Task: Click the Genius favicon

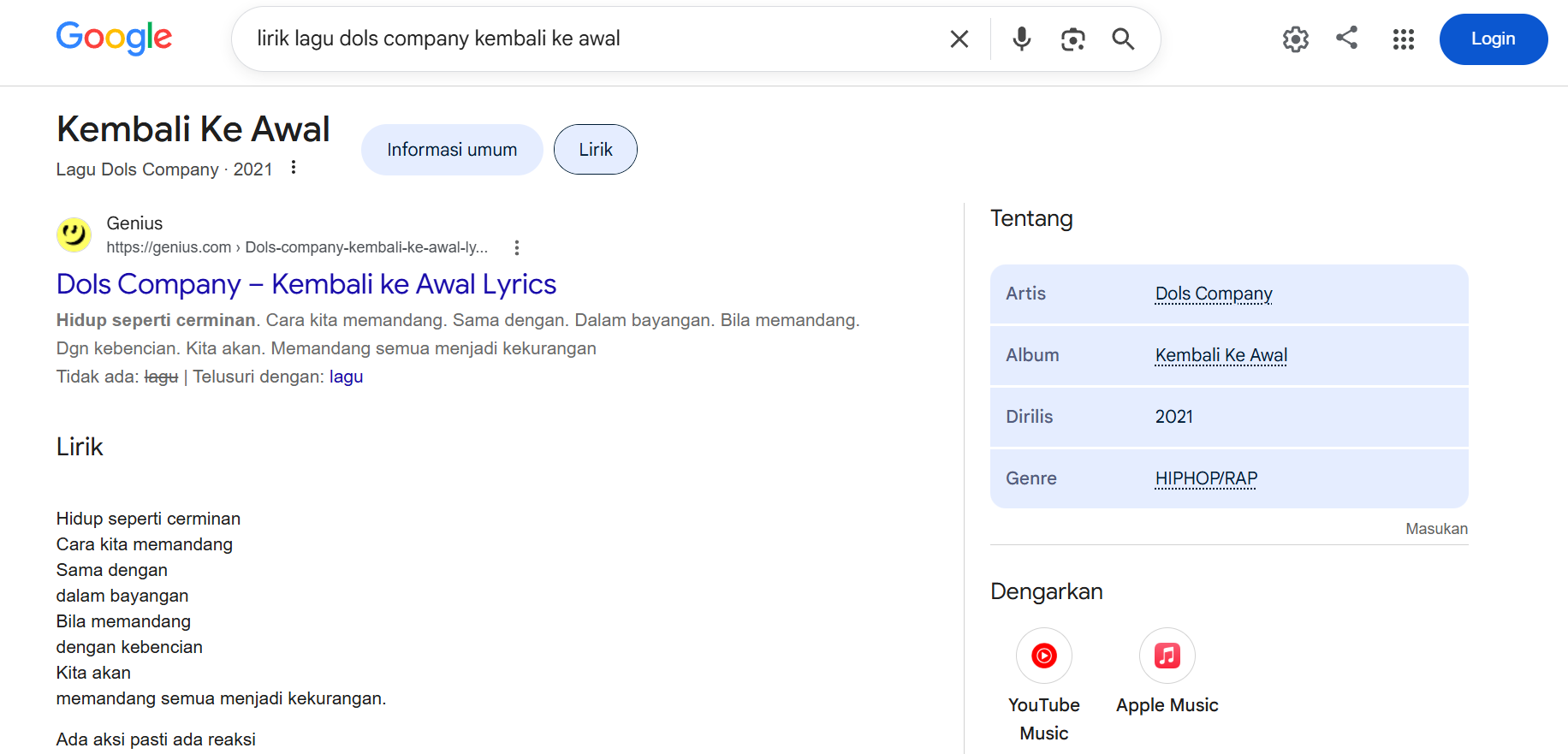Action: [x=74, y=235]
